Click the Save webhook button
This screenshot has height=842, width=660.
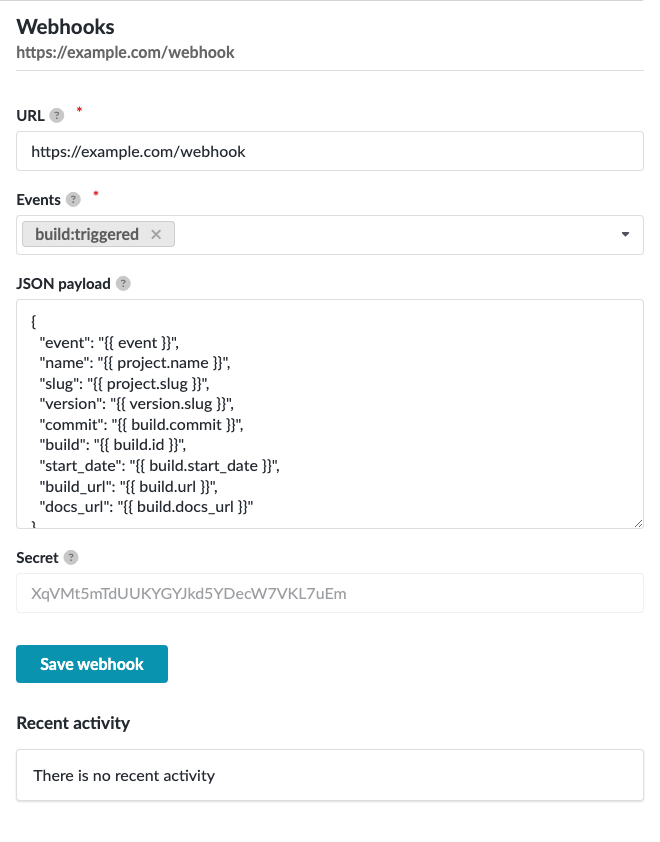tap(91, 663)
